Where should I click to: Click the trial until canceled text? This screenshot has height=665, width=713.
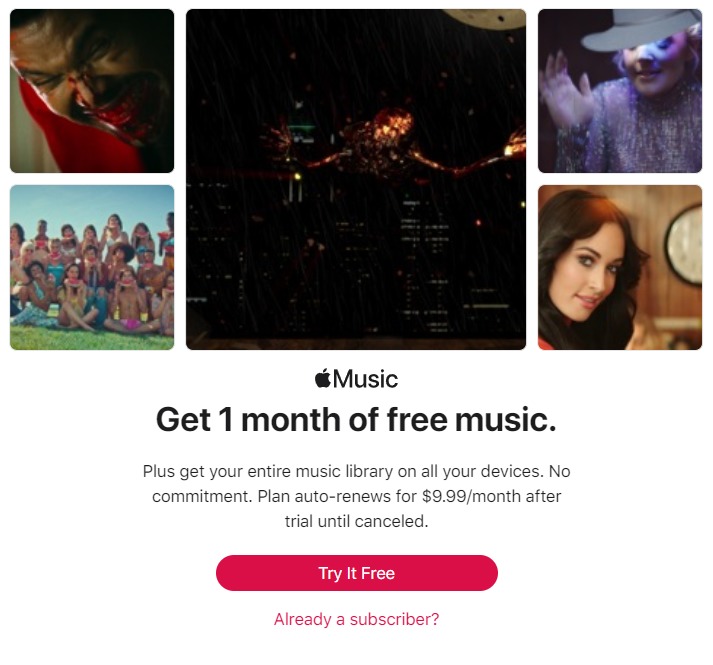pos(356,521)
